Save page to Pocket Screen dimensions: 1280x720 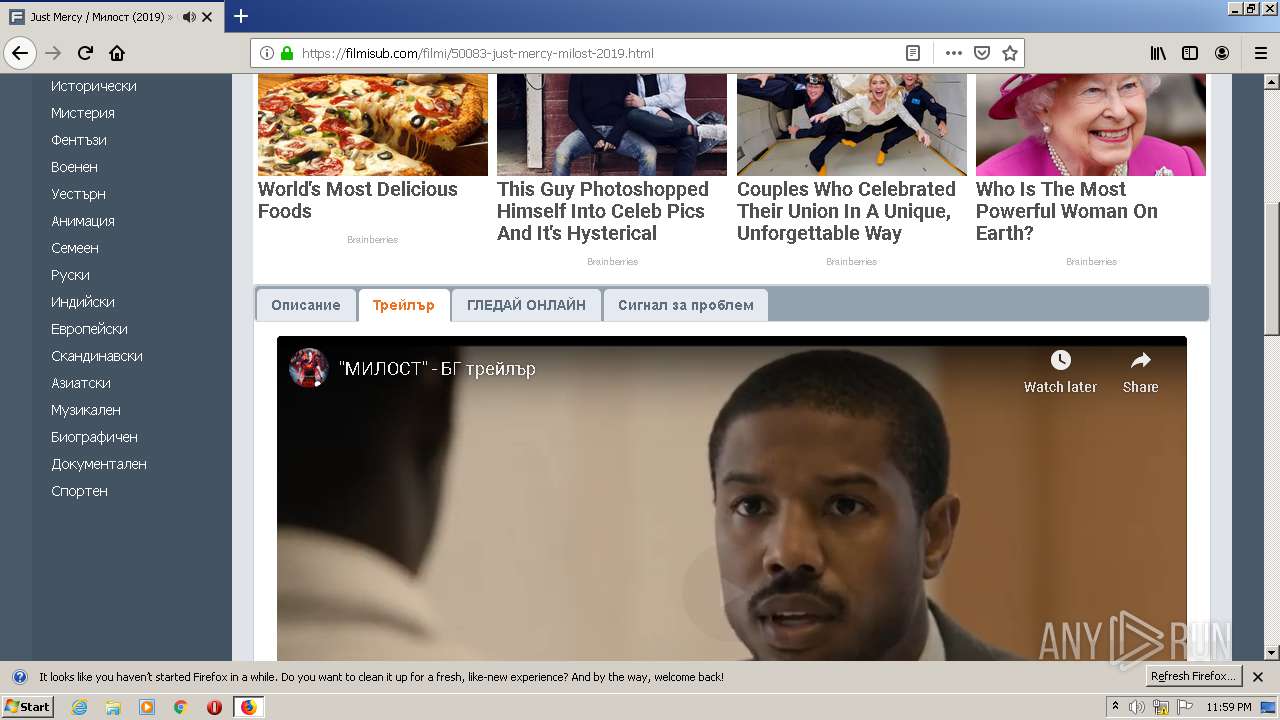click(x=982, y=53)
